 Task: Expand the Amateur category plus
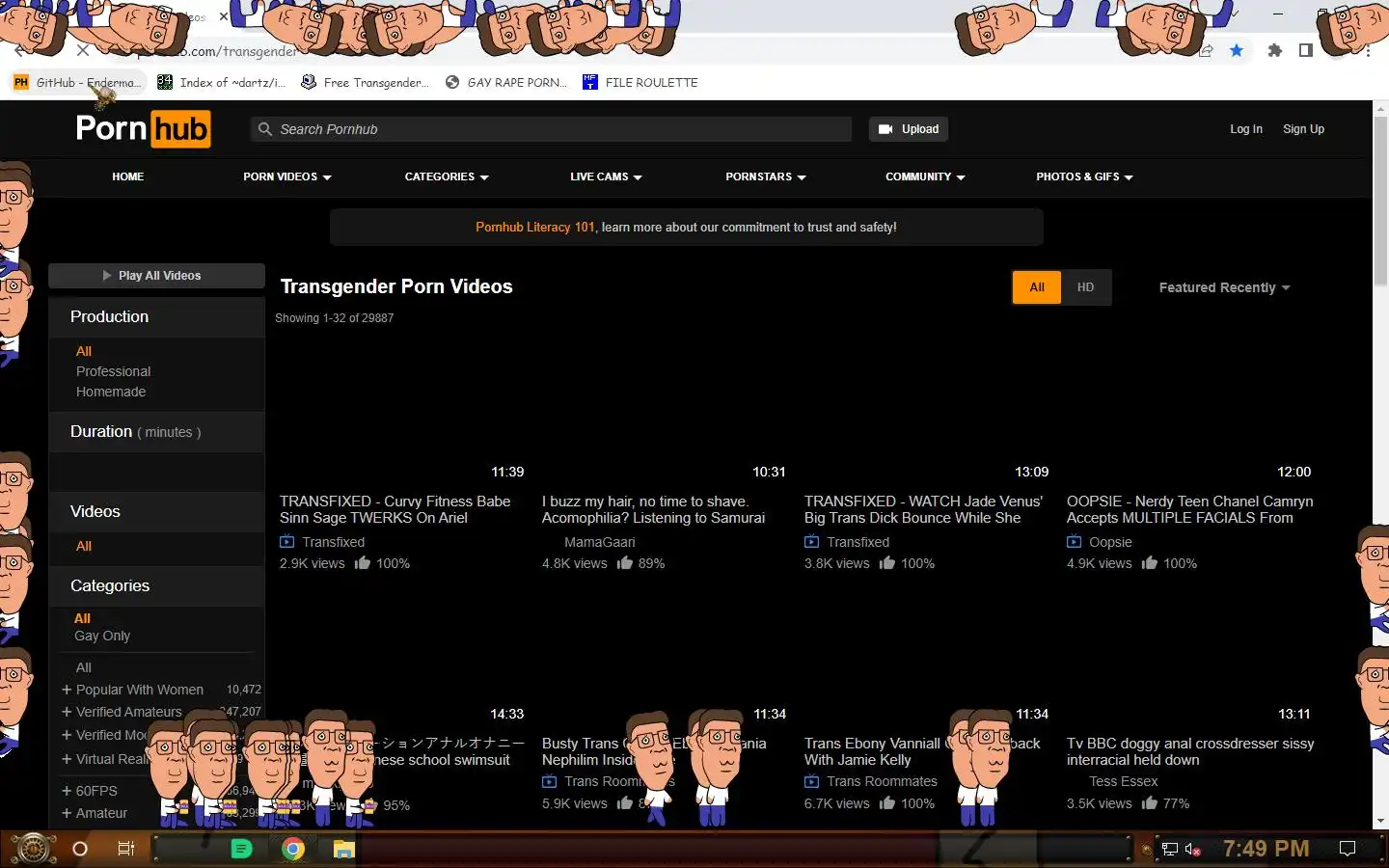[67, 813]
